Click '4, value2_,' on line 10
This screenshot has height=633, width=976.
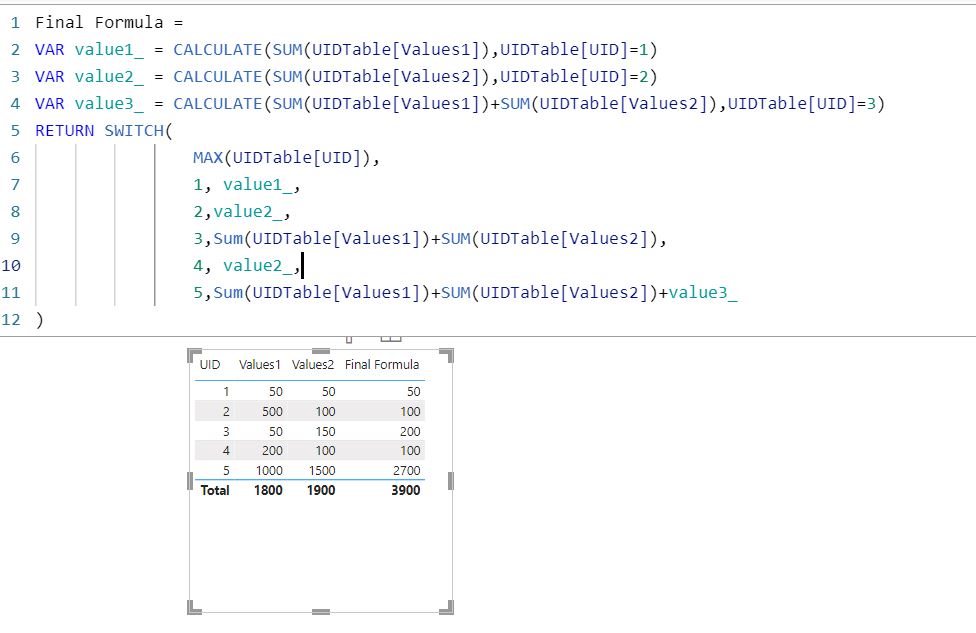tap(247, 266)
